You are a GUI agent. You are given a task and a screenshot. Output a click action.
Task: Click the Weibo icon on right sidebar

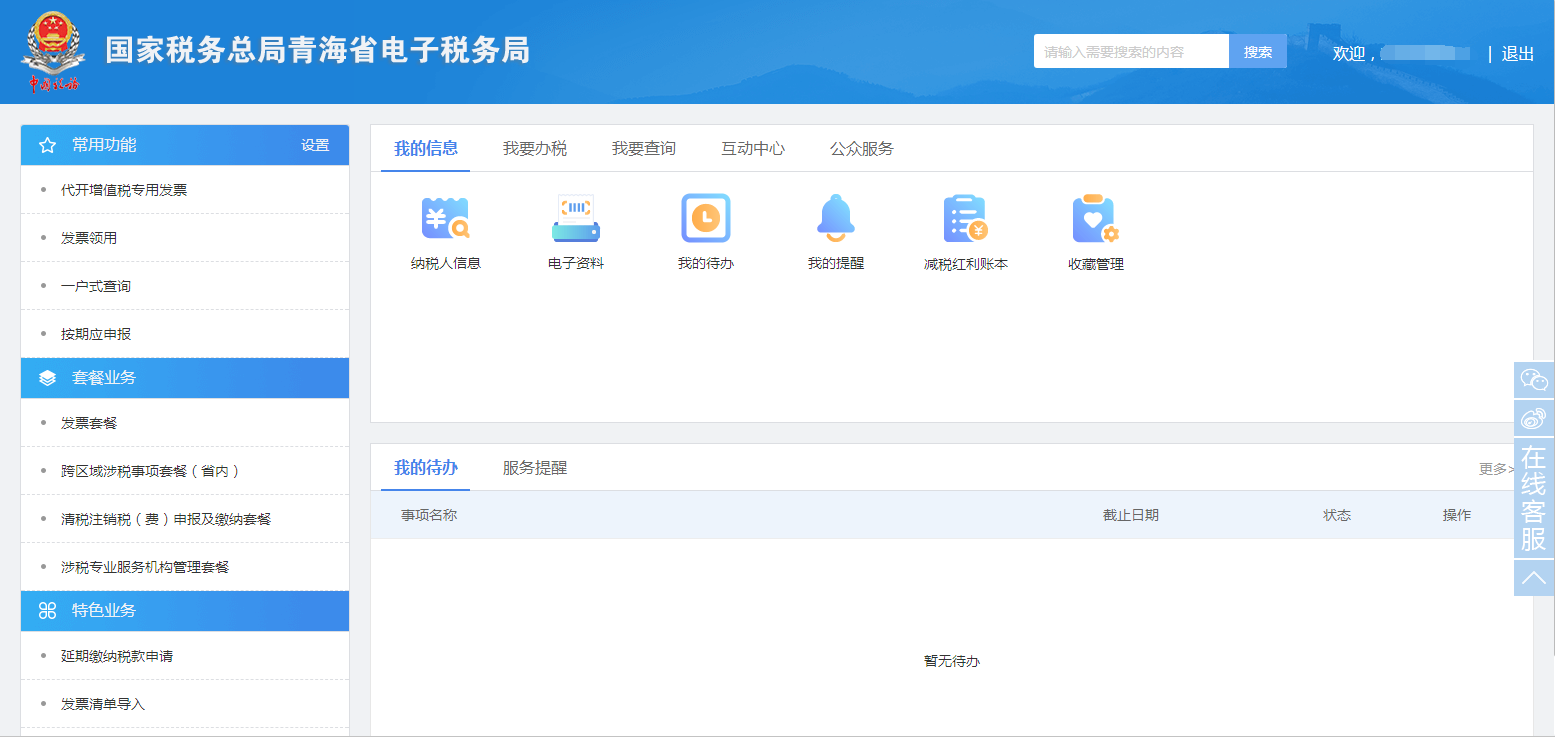point(1534,418)
